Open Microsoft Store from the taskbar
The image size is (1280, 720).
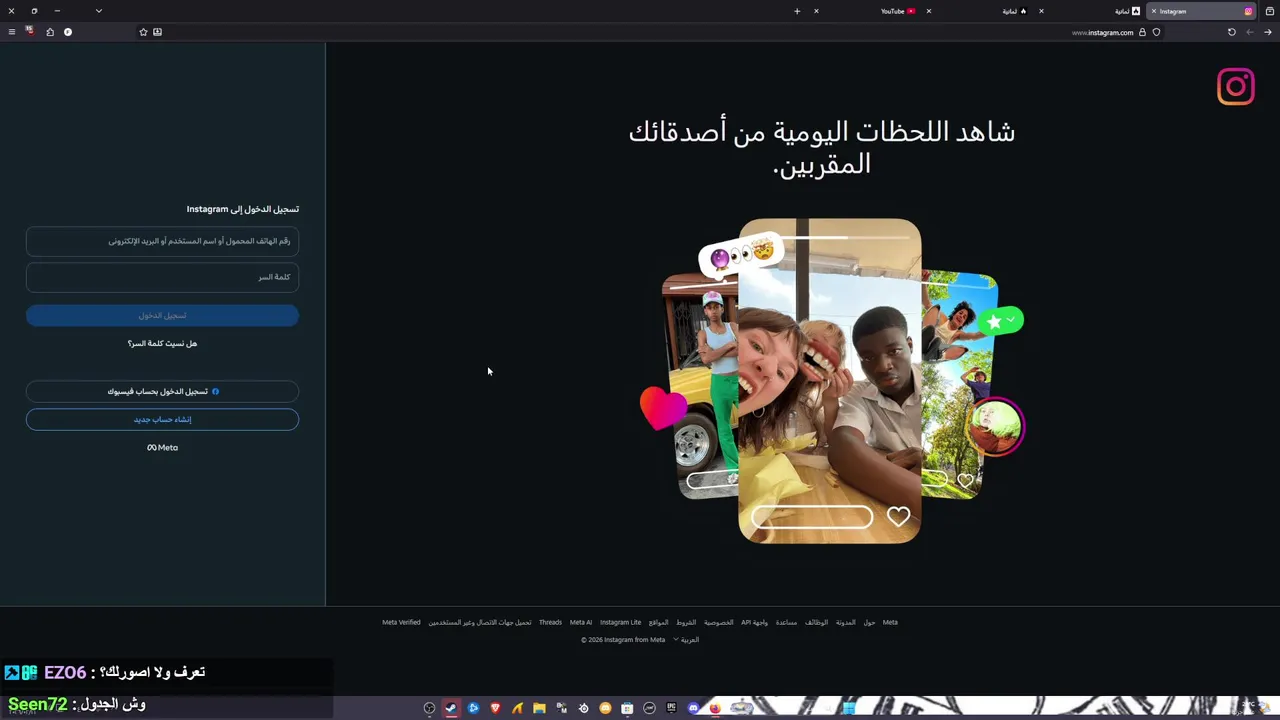point(627,708)
